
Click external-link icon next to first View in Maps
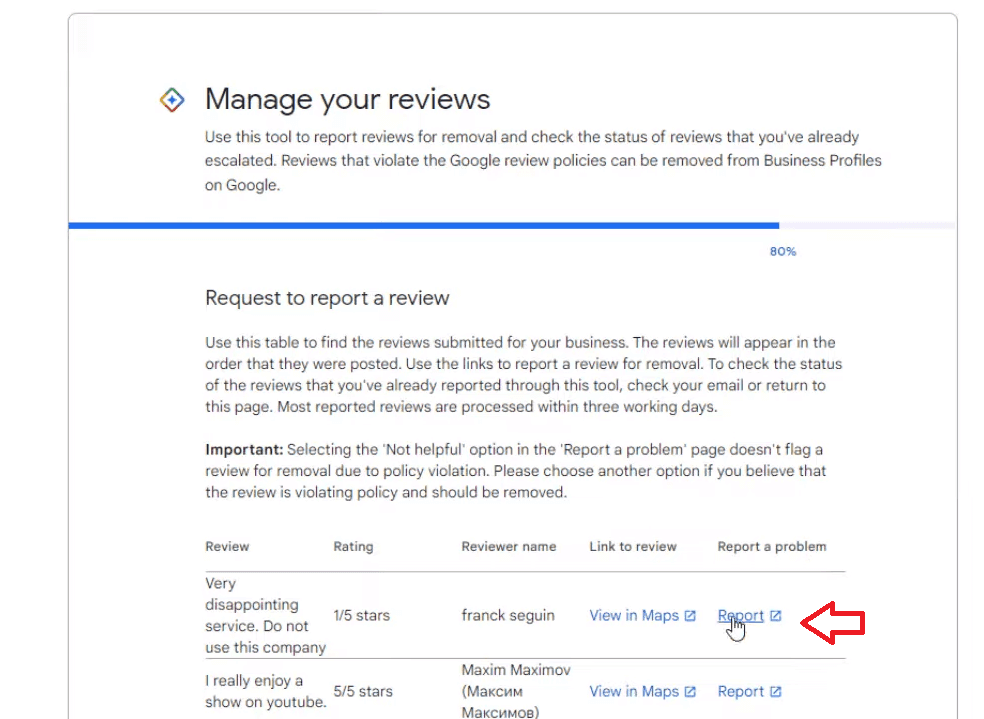(x=690, y=615)
